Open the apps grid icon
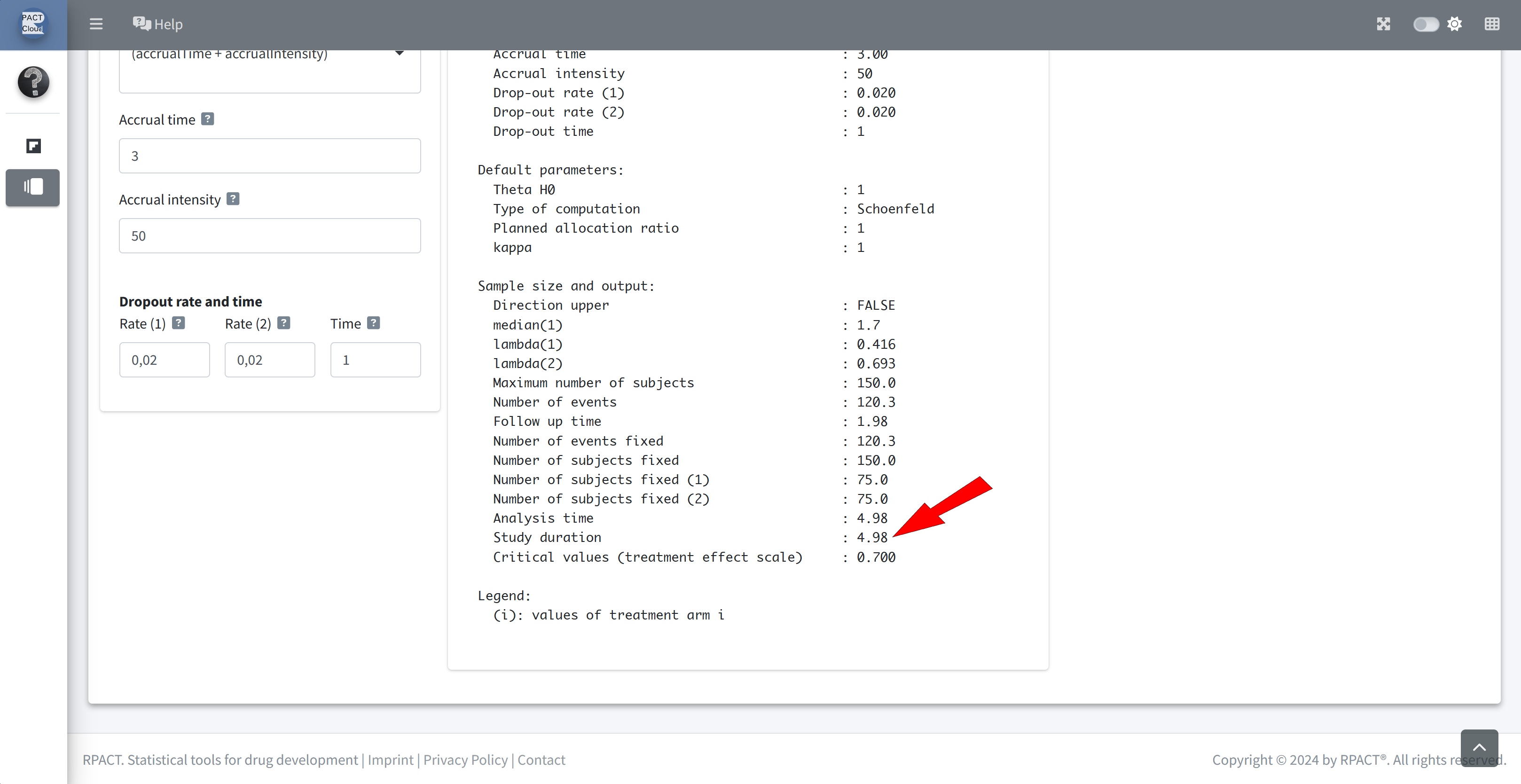This screenshot has width=1521, height=784. [1491, 24]
